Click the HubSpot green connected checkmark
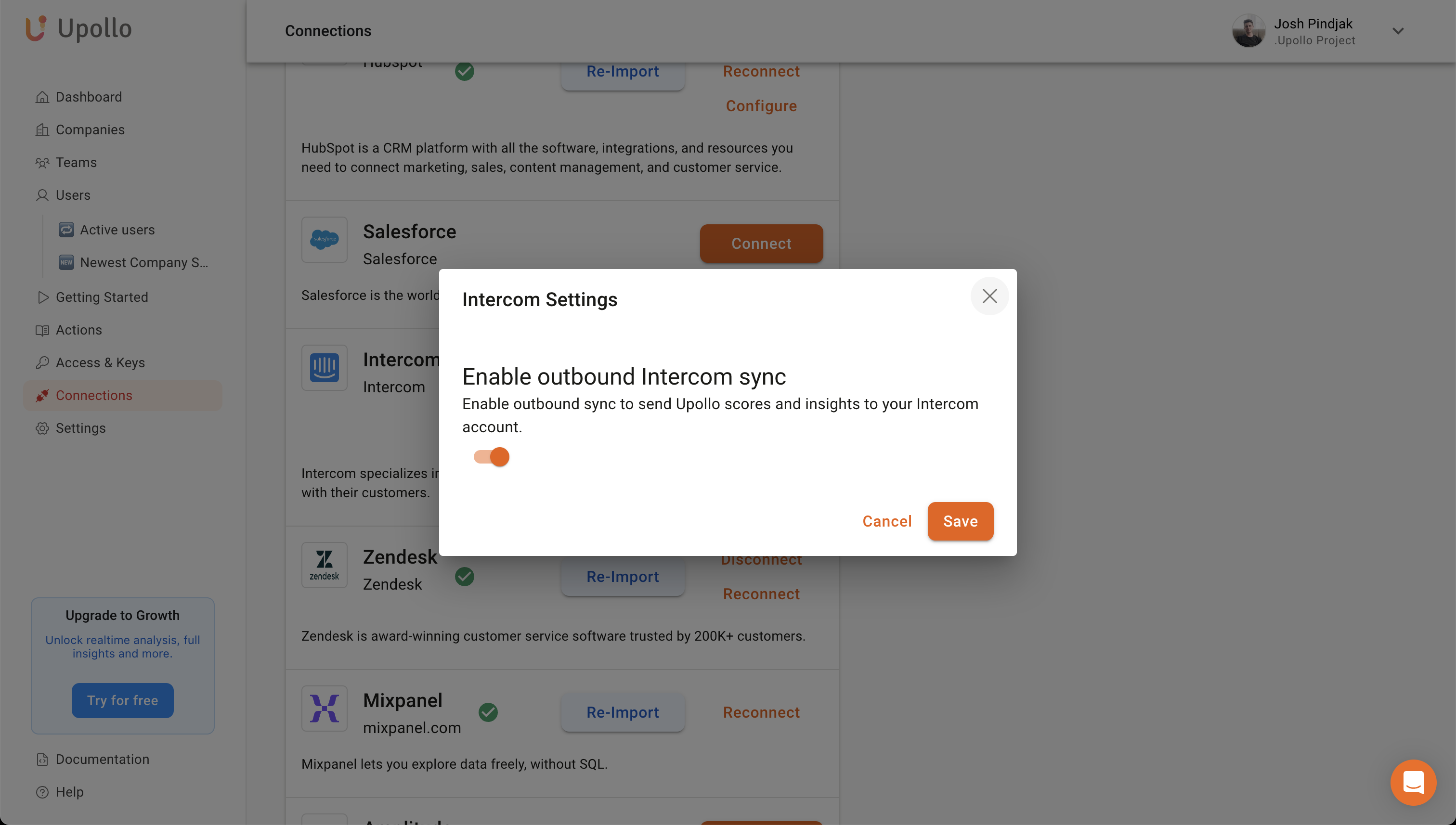The image size is (1456, 825). [x=464, y=71]
